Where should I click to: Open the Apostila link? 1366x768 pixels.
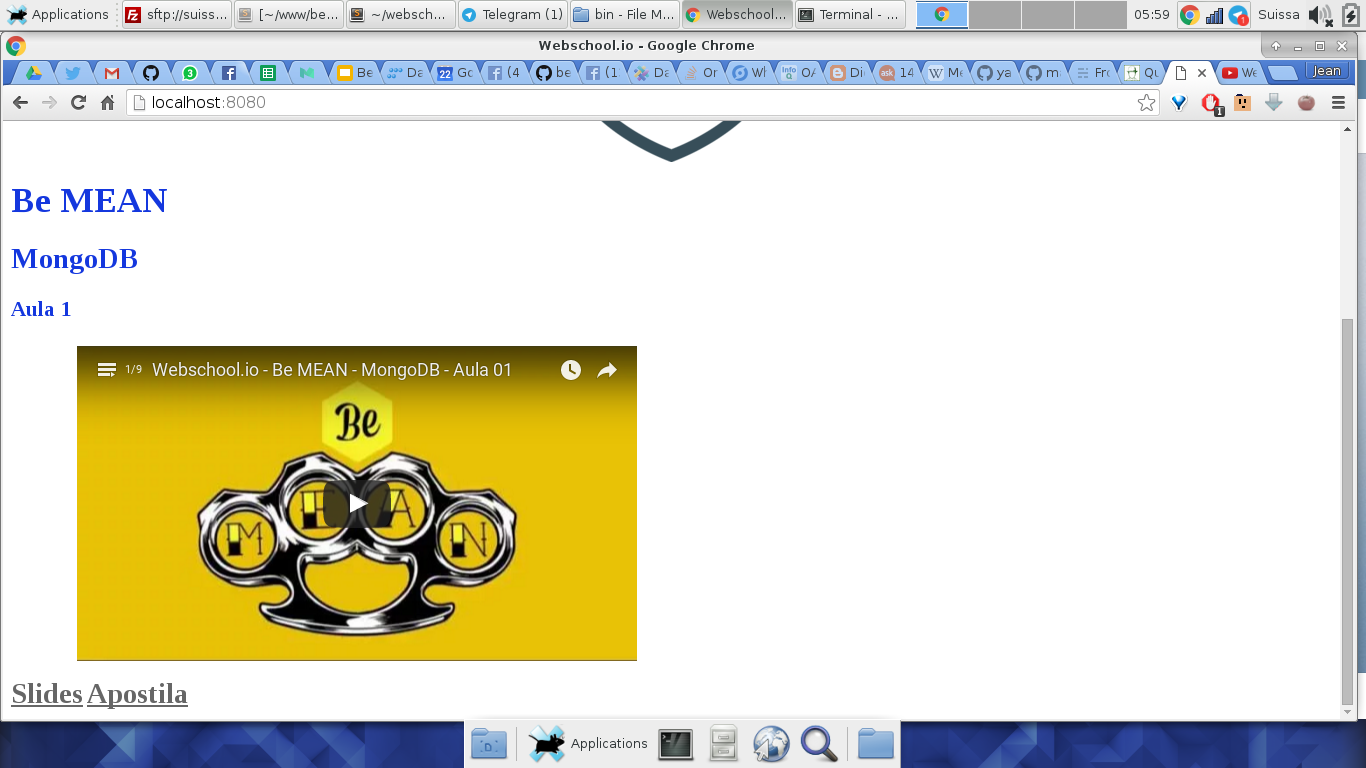137,693
